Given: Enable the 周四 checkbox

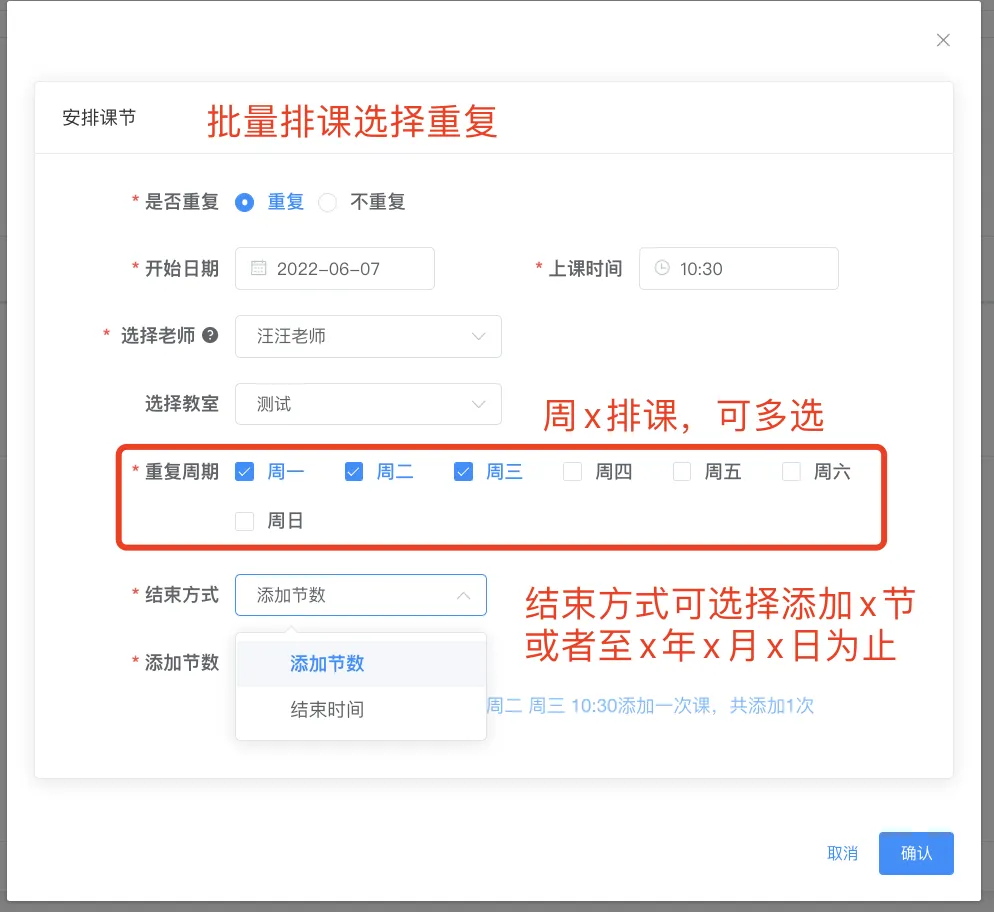Looking at the screenshot, I should (572, 472).
